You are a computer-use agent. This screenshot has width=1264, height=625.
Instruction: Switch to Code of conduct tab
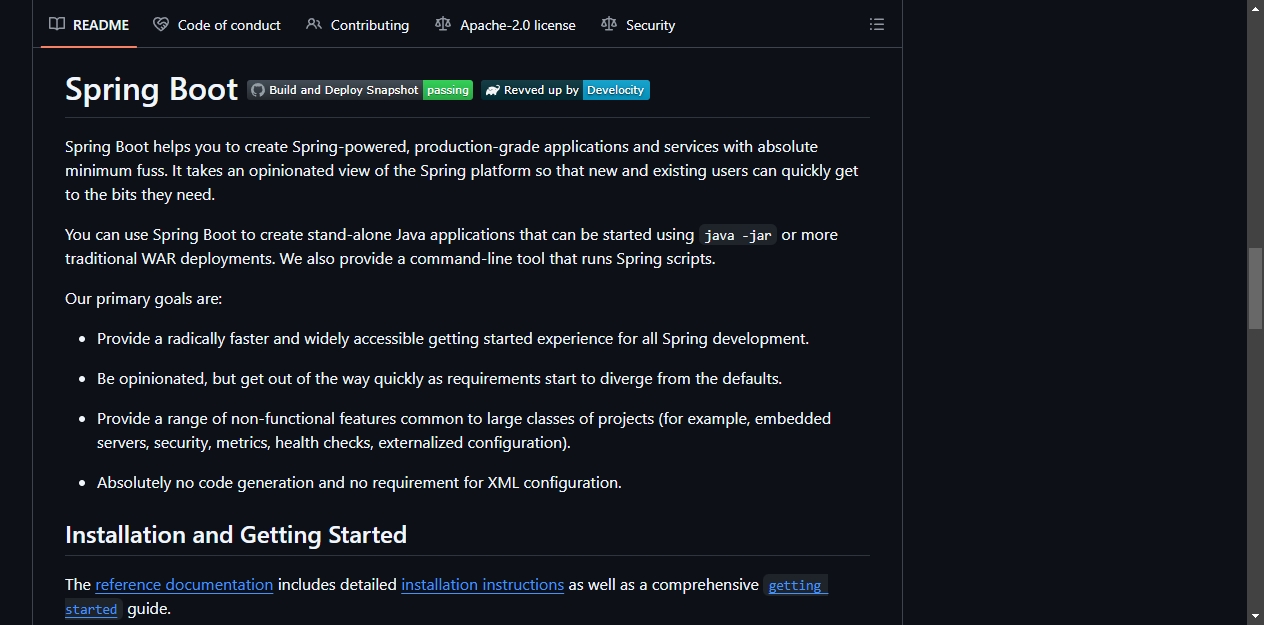coord(217,25)
